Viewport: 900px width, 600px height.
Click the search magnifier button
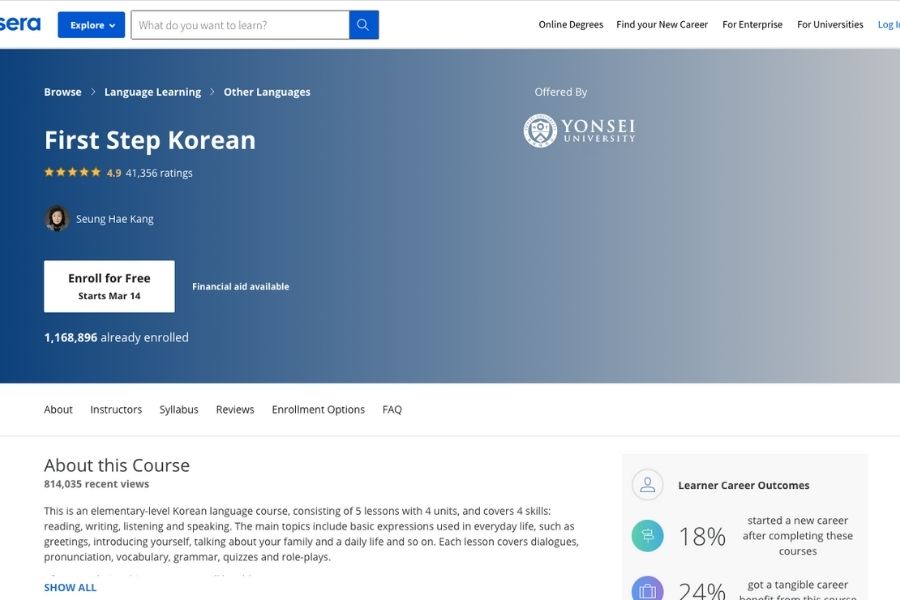pyautogui.click(x=363, y=25)
